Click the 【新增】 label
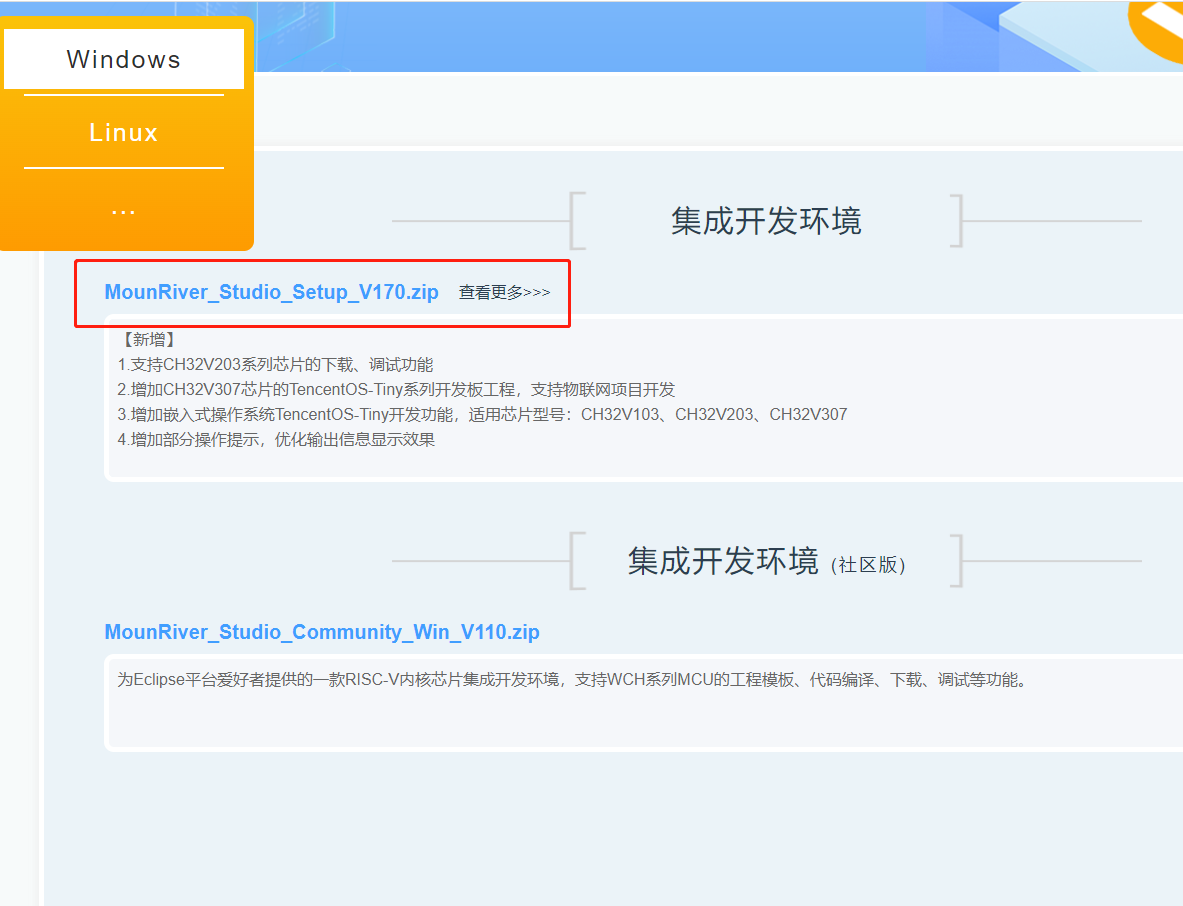Screen dimensions: 1183x906 [x=149, y=339]
